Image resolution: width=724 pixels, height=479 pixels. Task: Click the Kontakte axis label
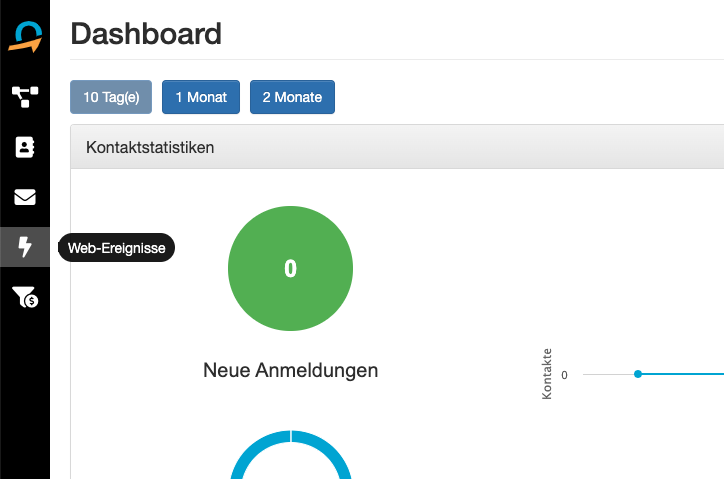coord(547,374)
